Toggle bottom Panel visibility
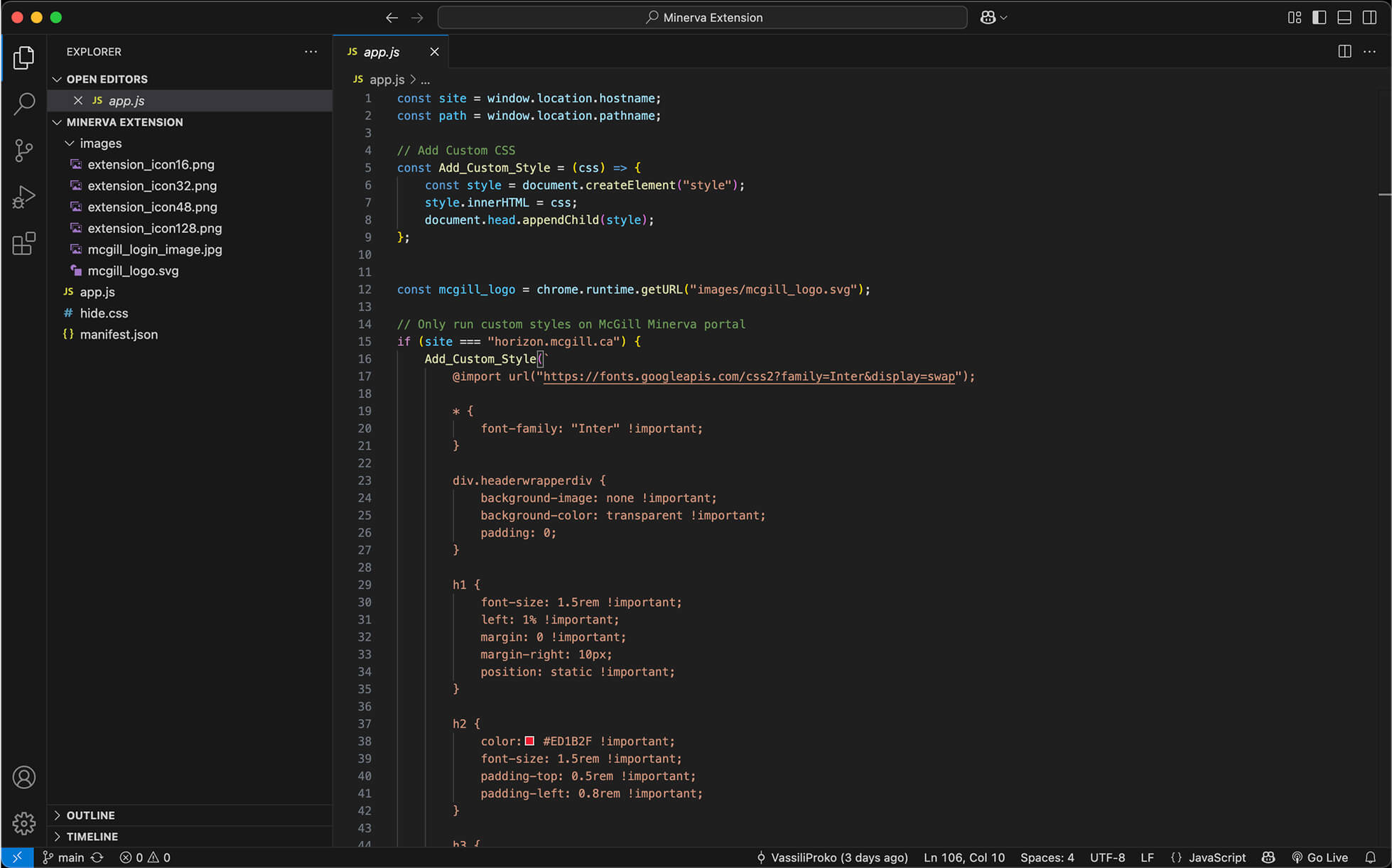 1344,18
